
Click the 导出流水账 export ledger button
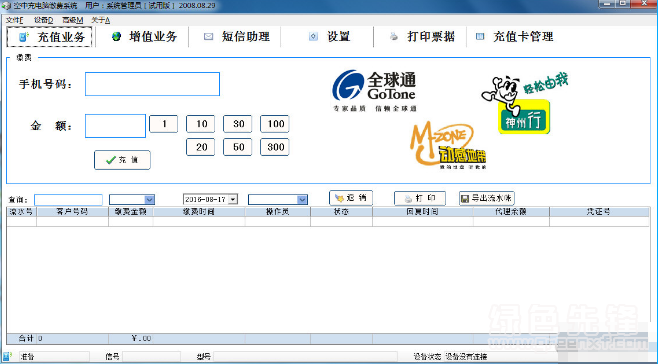487,198
